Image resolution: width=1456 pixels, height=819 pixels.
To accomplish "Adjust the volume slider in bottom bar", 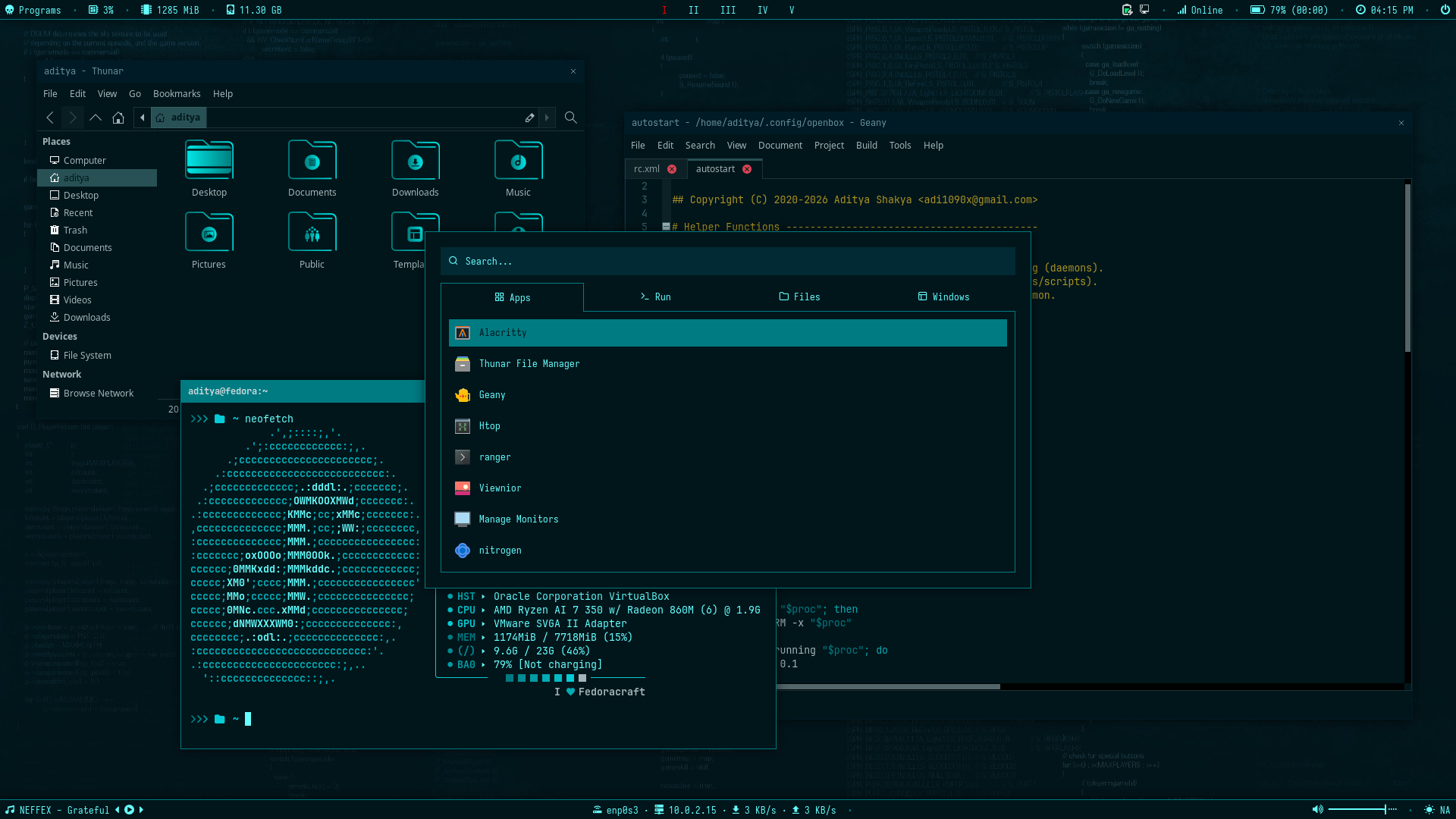I will pyautogui.click(x=1363, y=810).
